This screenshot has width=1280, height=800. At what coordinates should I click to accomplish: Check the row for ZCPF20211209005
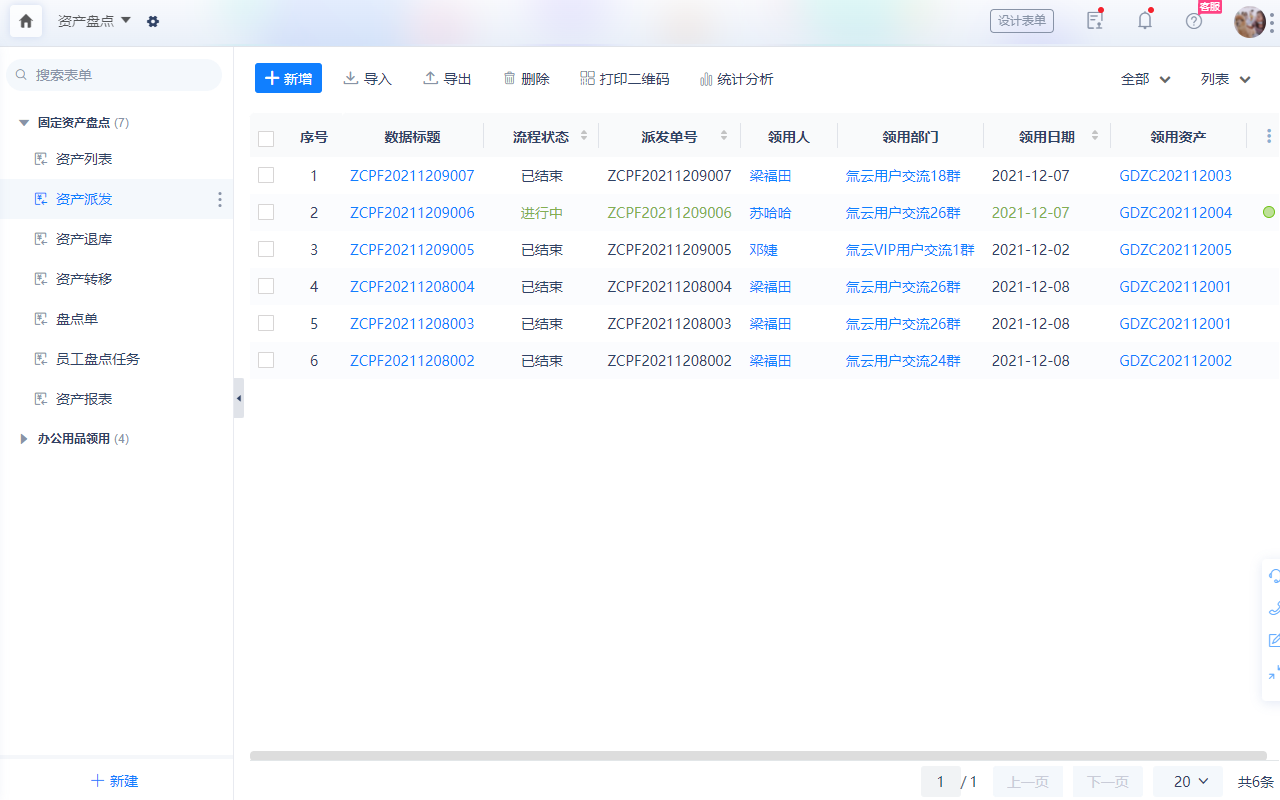pyautogui.click(x=266, y=249)
